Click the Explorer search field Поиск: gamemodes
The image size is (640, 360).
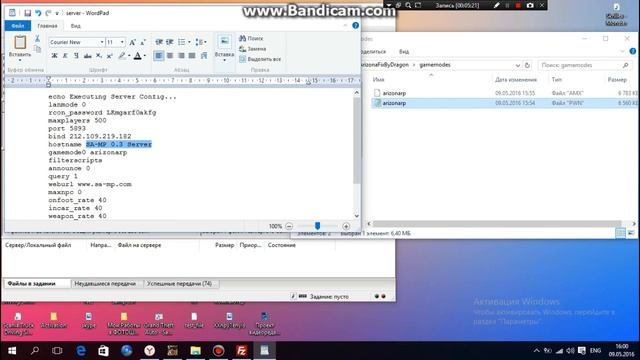[x=584, y=65]
